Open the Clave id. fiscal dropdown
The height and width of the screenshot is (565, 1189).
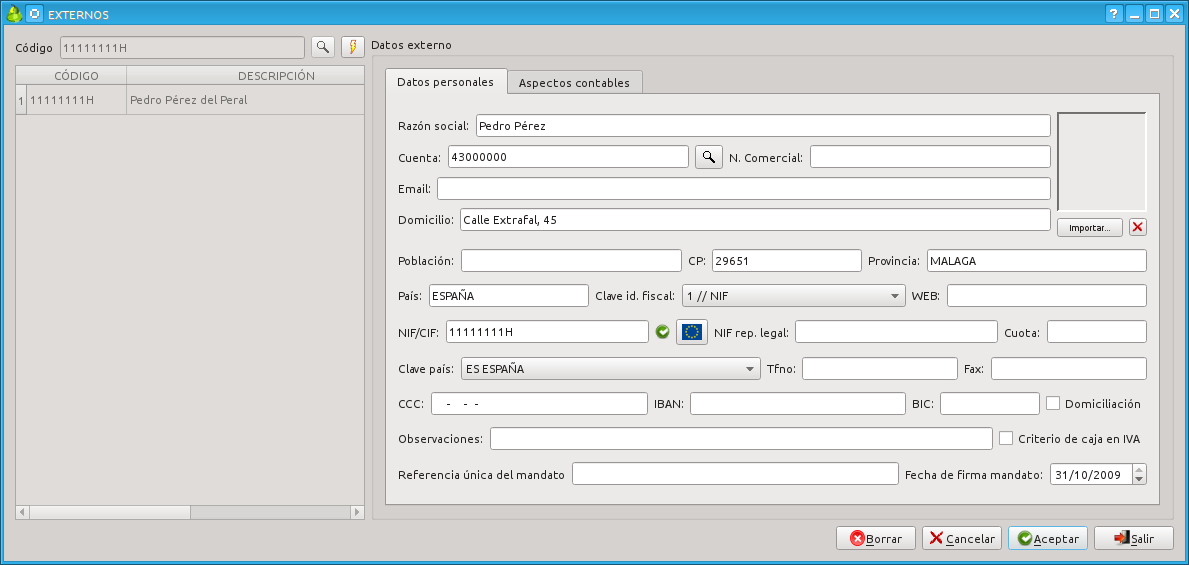pos(794,296)
